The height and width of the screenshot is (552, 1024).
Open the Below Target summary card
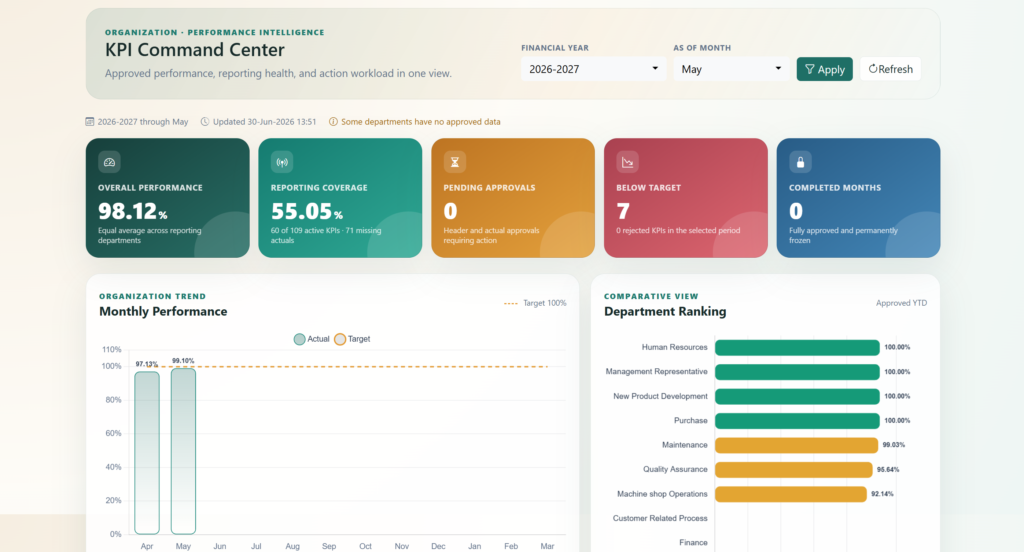pyautogui.click(x=686, y=198)
